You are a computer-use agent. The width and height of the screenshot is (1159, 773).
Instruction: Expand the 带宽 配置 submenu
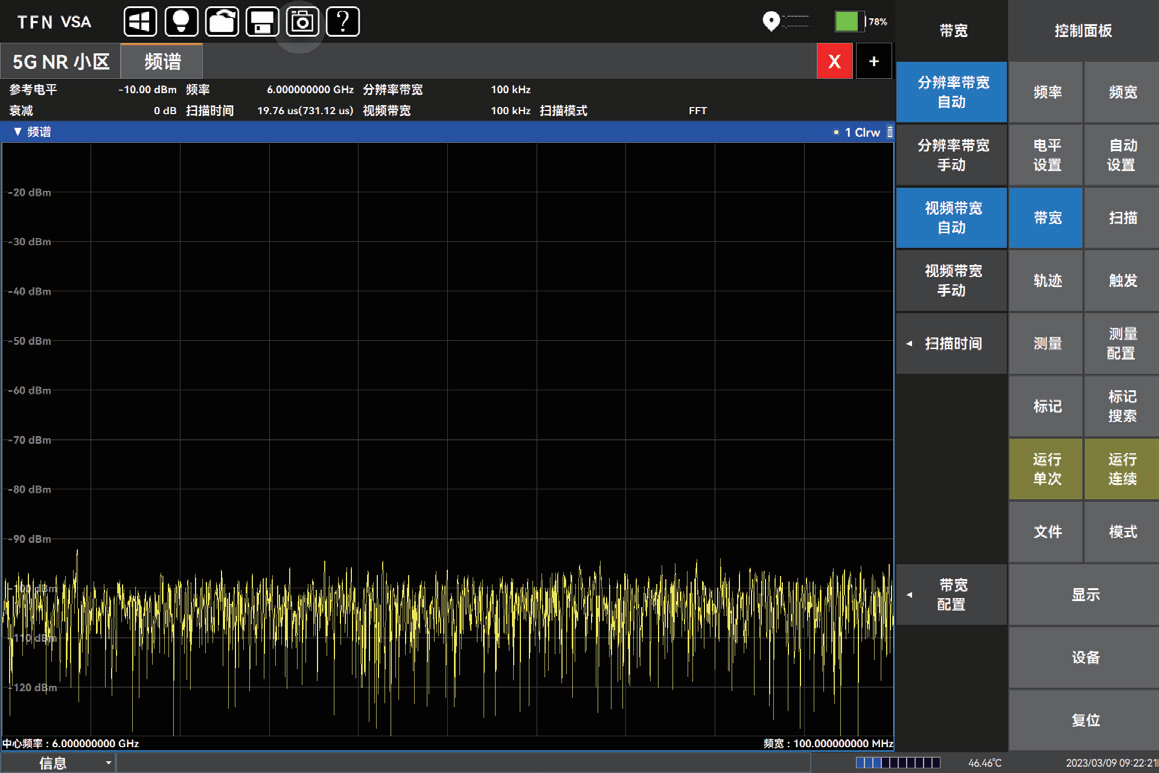click(x=952, y=594)
